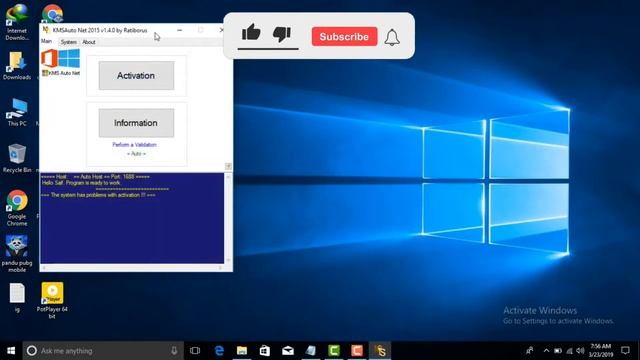Click the Office logo icon in KMSAuto
This screenshot has width=640, height=360.
[x=49, y=58]
